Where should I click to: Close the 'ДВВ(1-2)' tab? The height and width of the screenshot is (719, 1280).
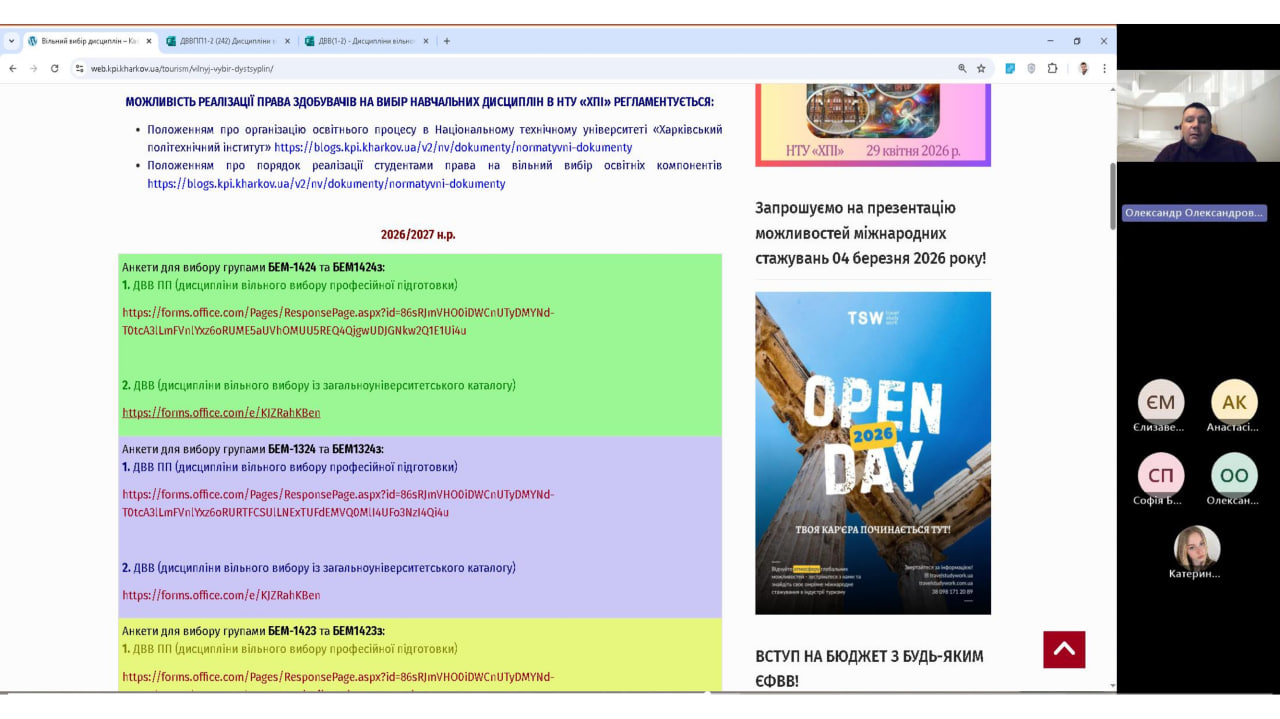click(425, 41)
